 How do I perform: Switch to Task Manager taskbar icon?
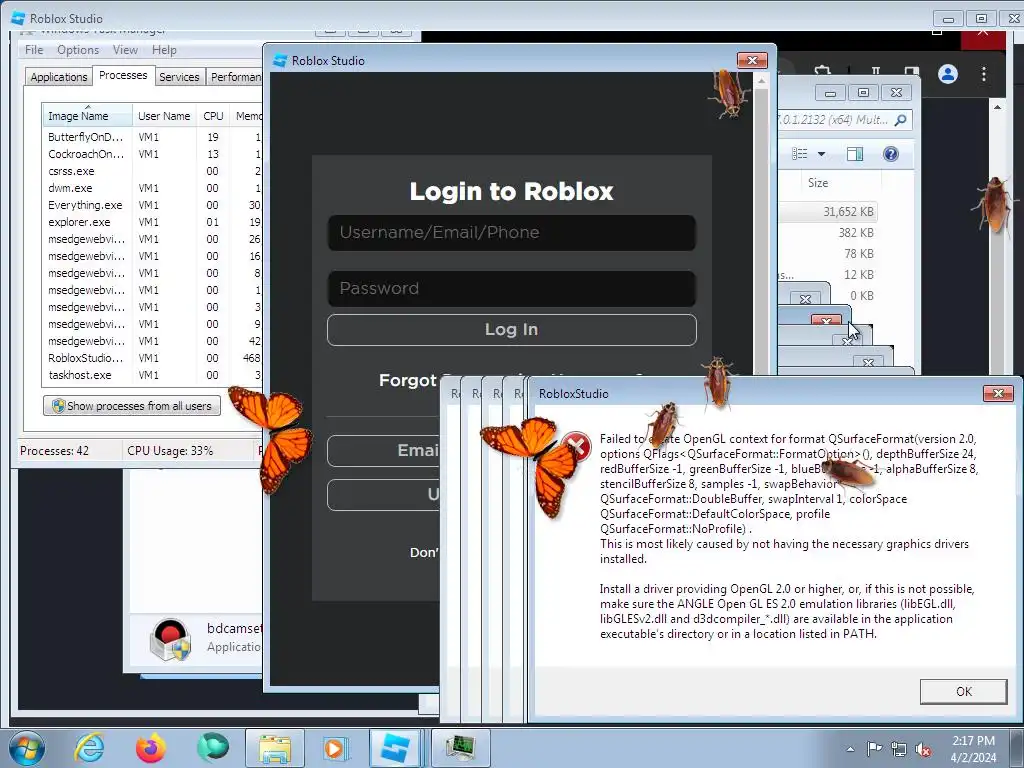click(x=461, y=748)
